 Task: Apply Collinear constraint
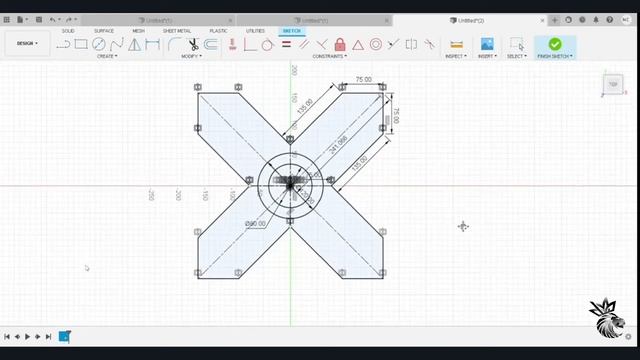pos(393,44)
